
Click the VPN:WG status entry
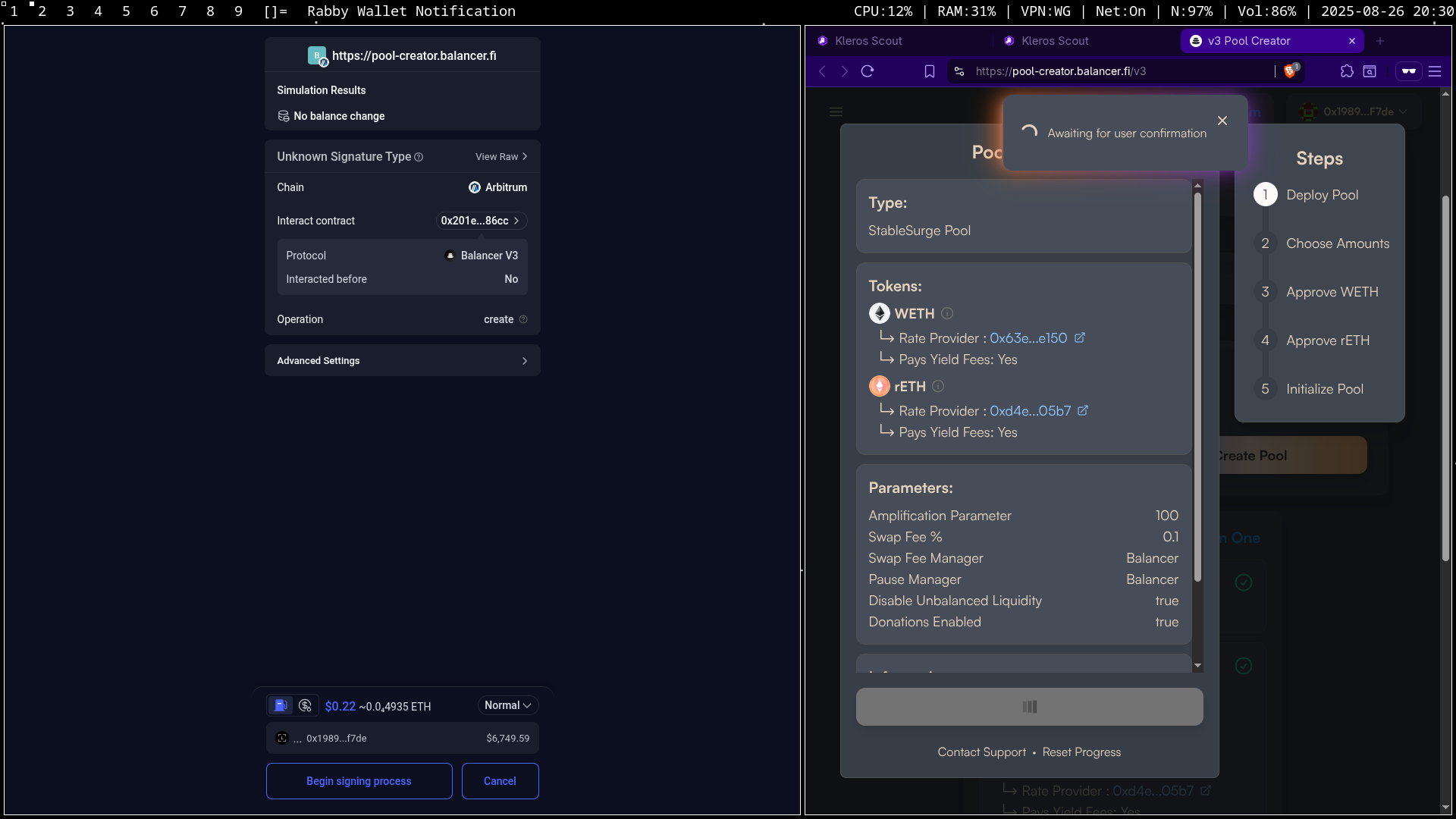(1046, 11)
